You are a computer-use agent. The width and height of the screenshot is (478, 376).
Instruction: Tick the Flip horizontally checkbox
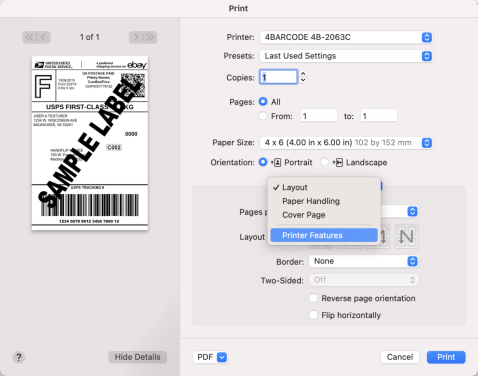tap(313, 315)
